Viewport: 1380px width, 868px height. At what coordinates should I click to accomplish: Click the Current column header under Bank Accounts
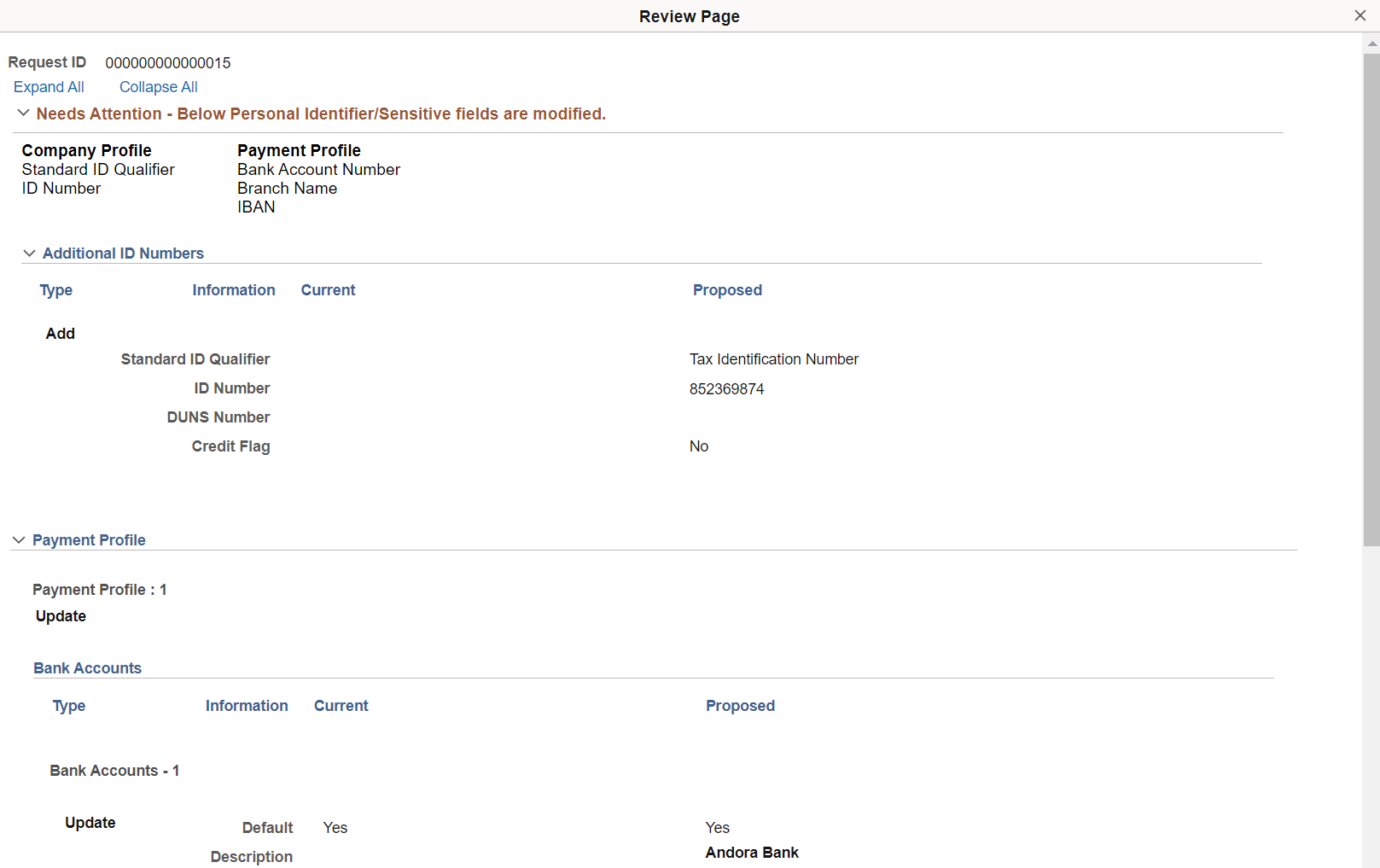tap(341, 706)
